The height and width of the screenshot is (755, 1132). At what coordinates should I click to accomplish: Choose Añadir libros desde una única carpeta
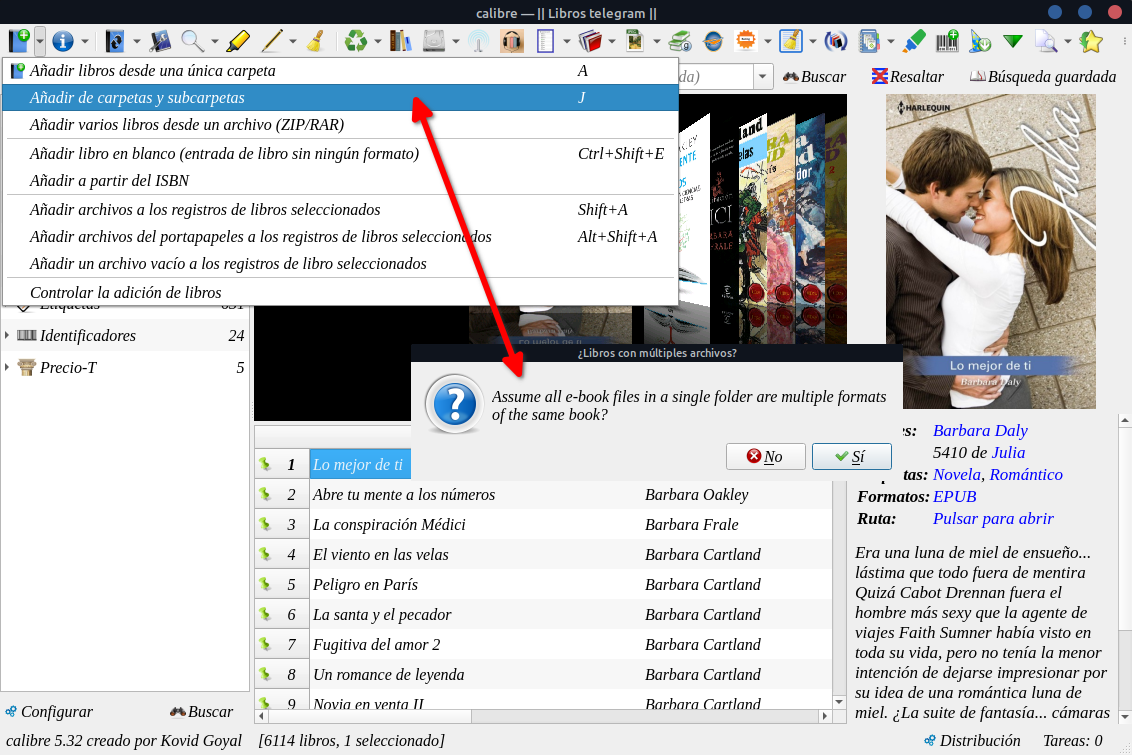tap(340, 71)
